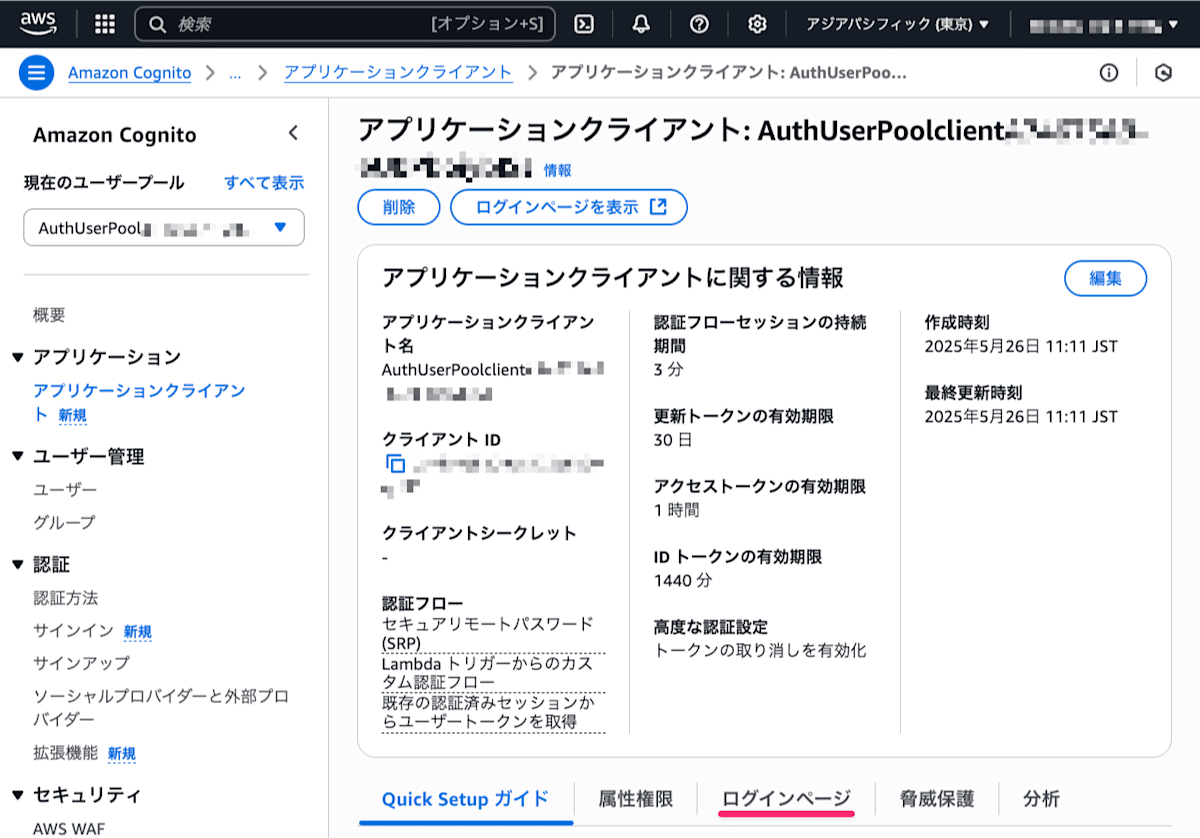
Task: Click the 1 時間 access token value
Action: click(676, 510)
